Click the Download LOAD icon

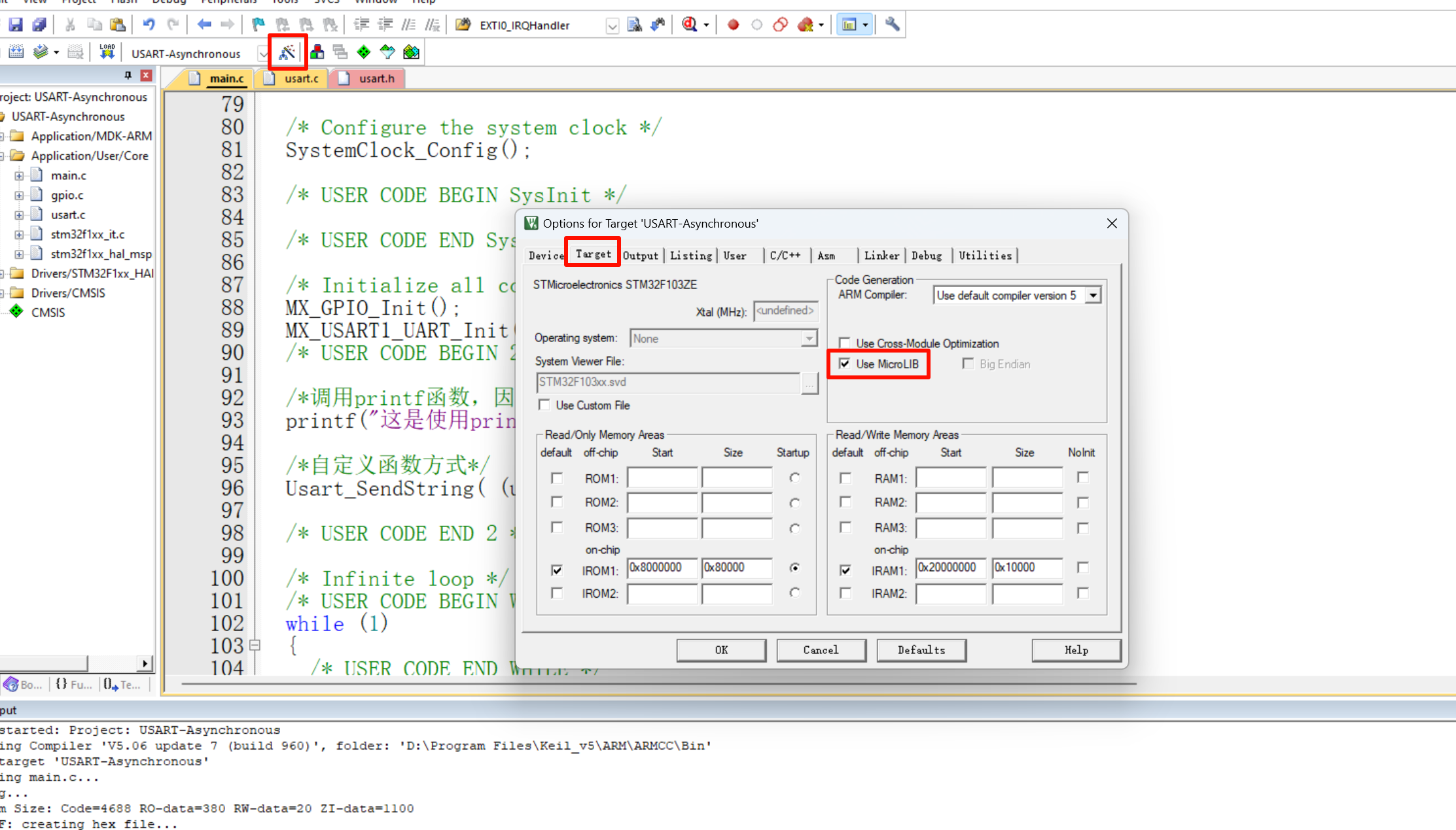pos(107,52)
